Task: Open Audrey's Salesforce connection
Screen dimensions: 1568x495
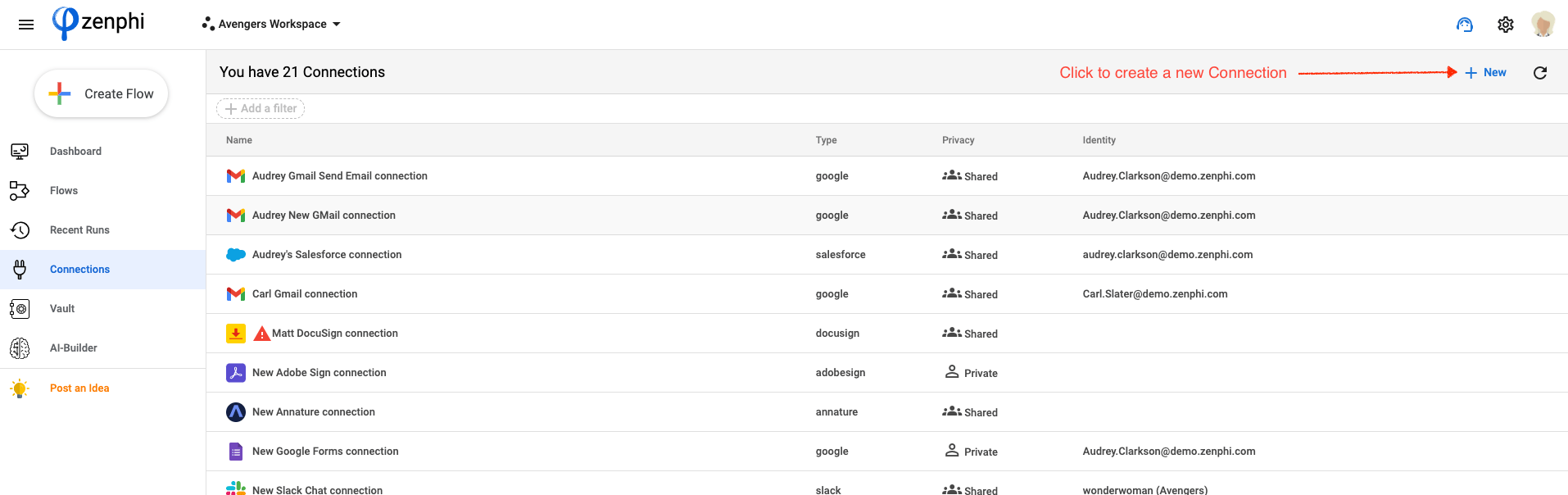Action: pos(327,254)
